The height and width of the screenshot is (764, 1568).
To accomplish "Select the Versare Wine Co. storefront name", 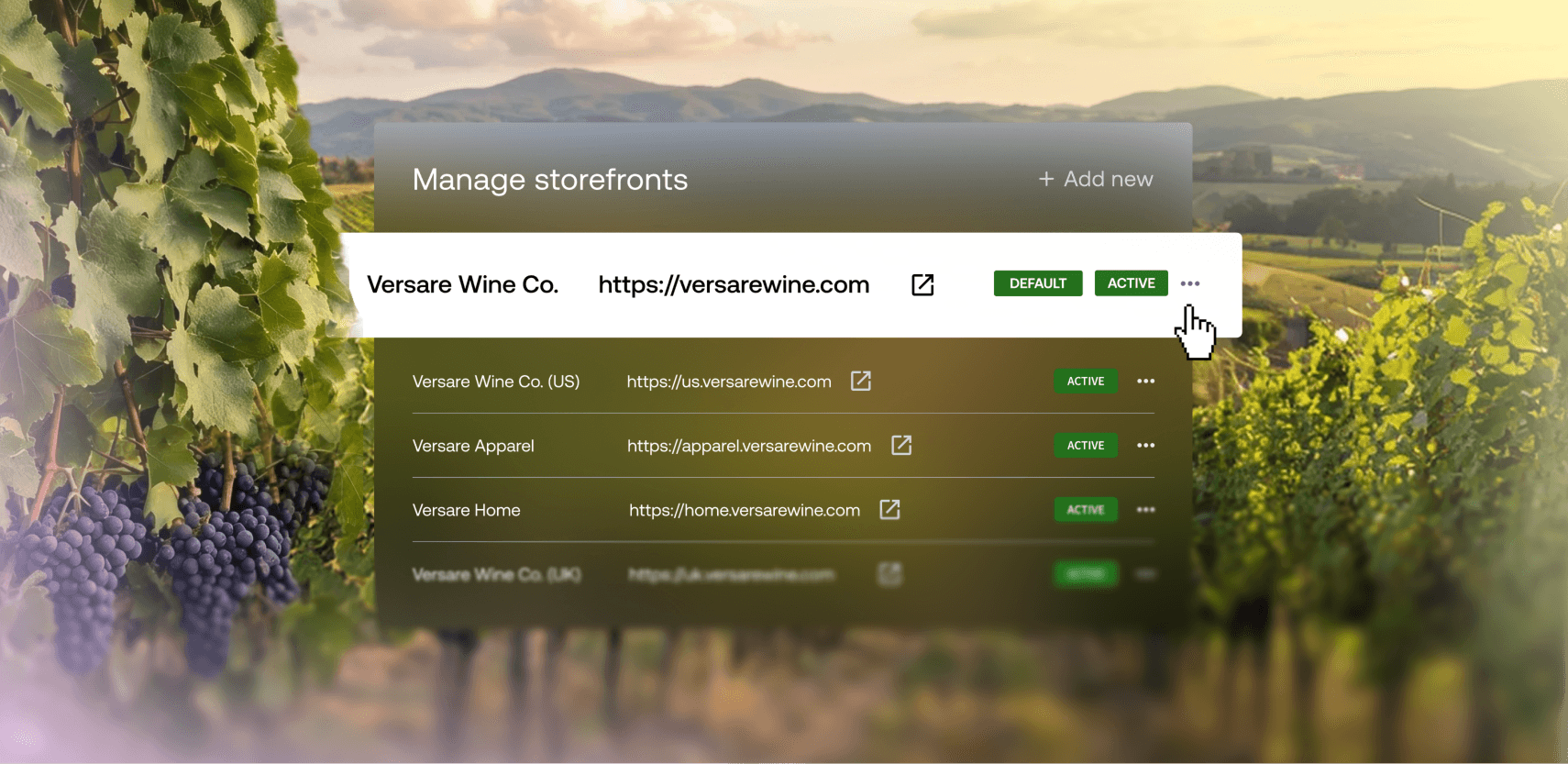I will (462, 284).
